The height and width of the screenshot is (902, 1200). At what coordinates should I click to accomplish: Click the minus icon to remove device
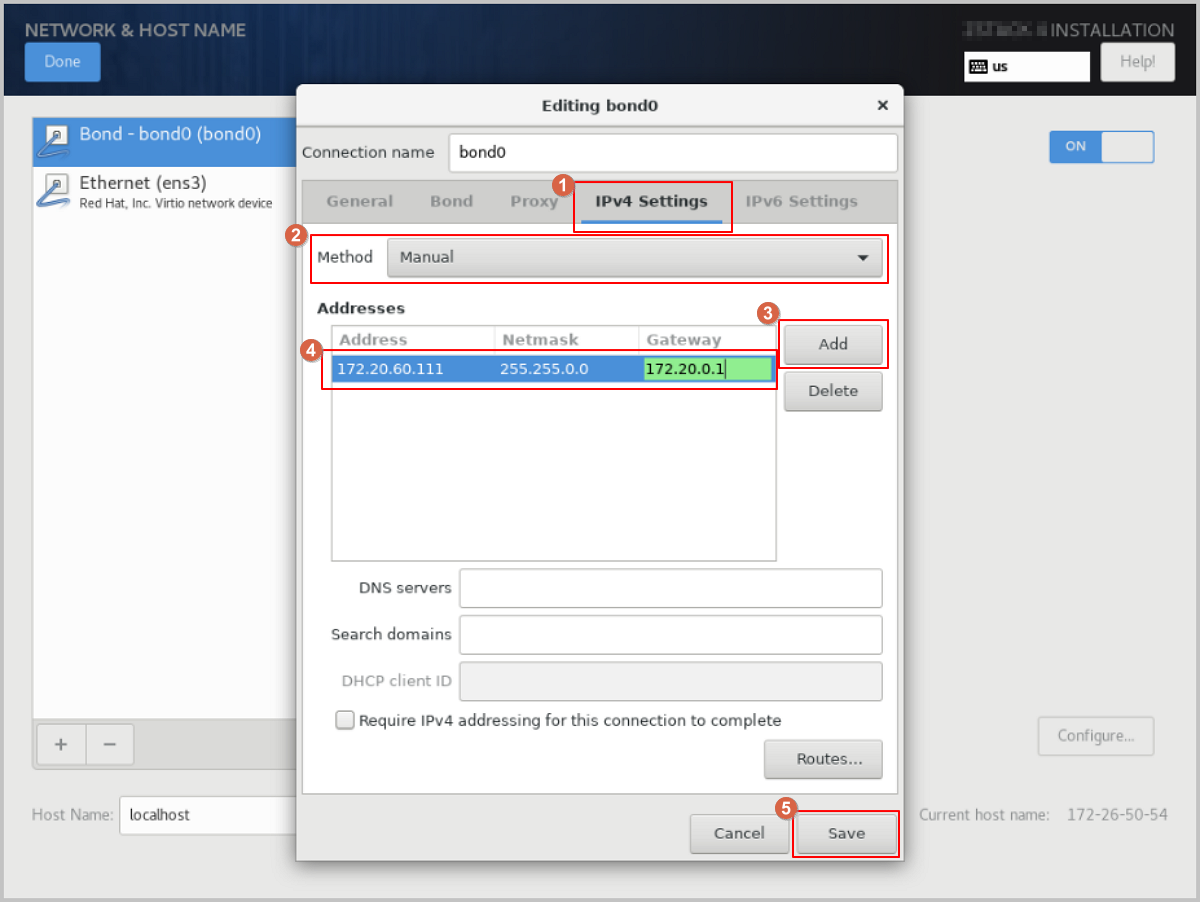pos(110,745)
